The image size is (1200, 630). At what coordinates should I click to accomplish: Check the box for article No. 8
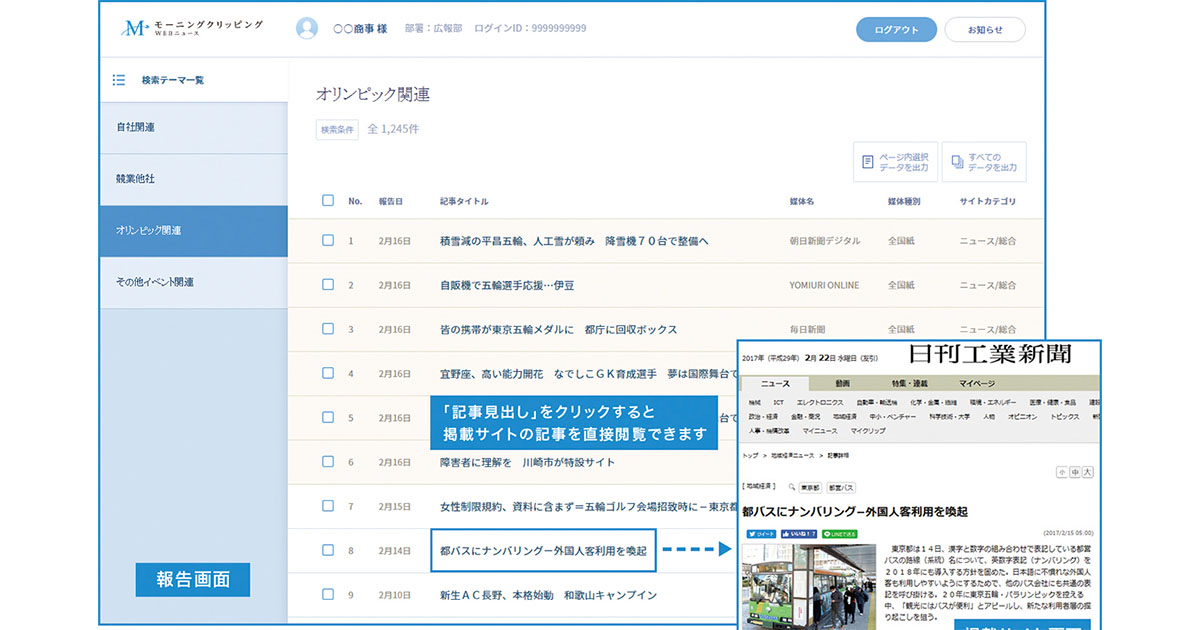click(x=328, y=550)
